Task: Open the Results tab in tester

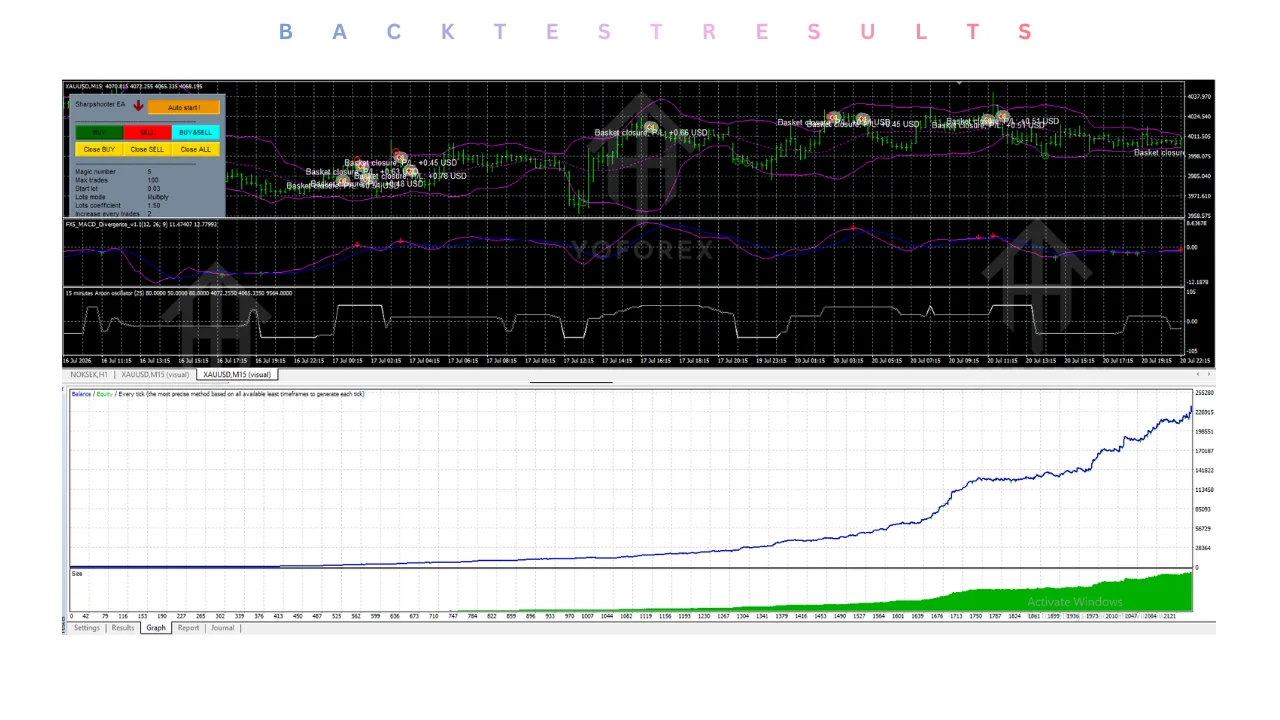Action: pyautogui.click(x=123, y=628)
